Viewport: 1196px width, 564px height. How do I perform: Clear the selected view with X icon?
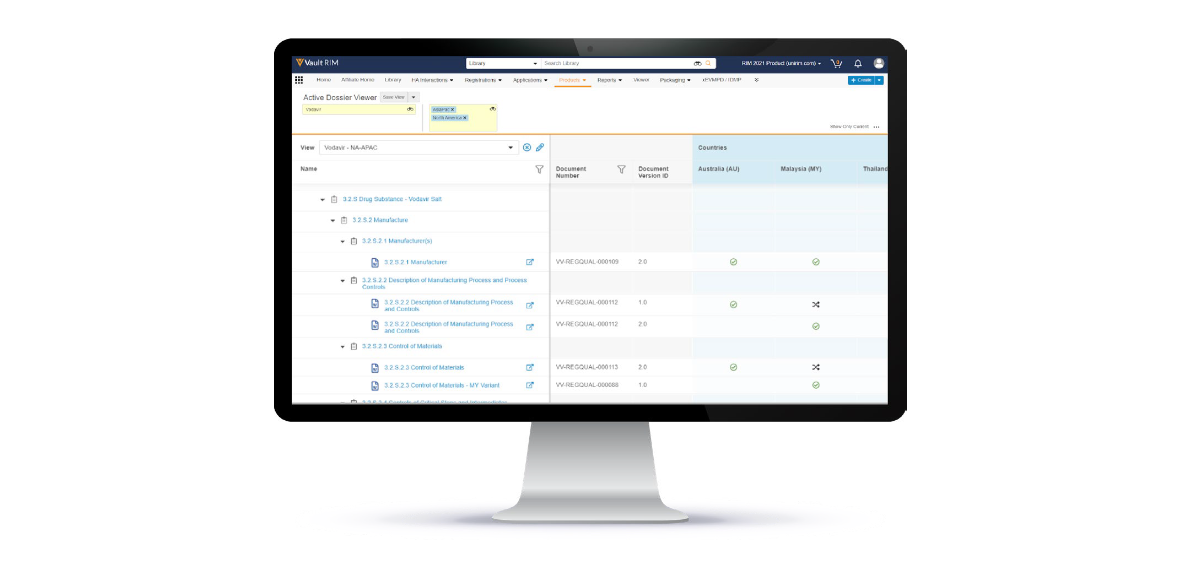coord(527,147)
